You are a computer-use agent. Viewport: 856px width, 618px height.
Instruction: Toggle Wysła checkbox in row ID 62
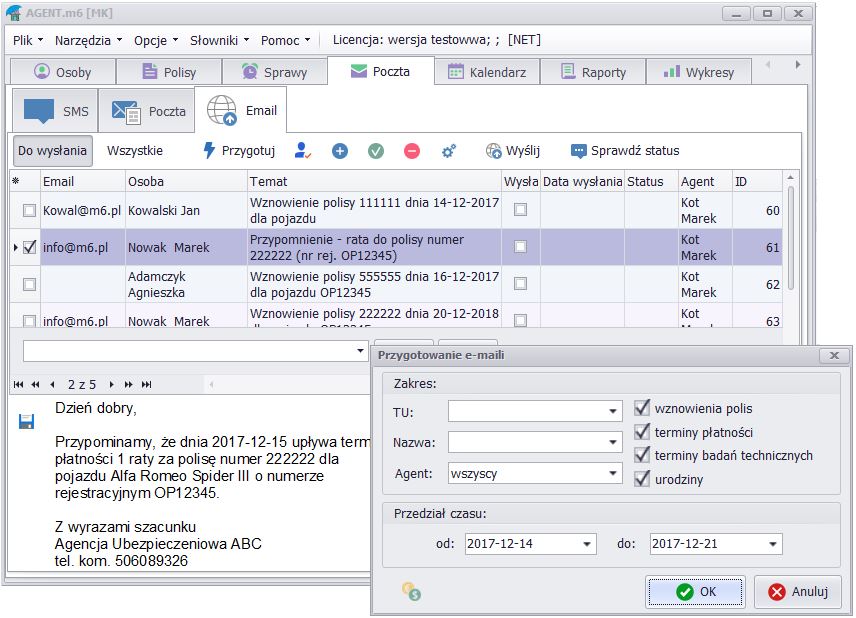521,283
